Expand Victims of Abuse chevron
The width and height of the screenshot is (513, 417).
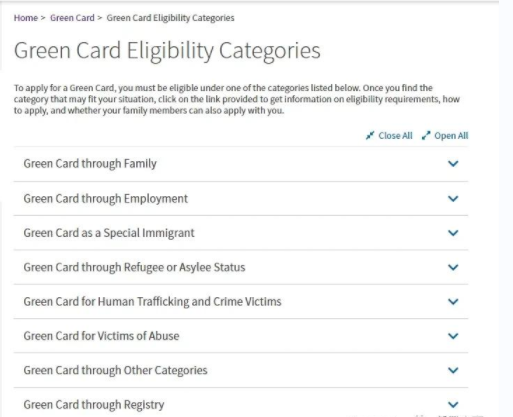pos(453,336)
